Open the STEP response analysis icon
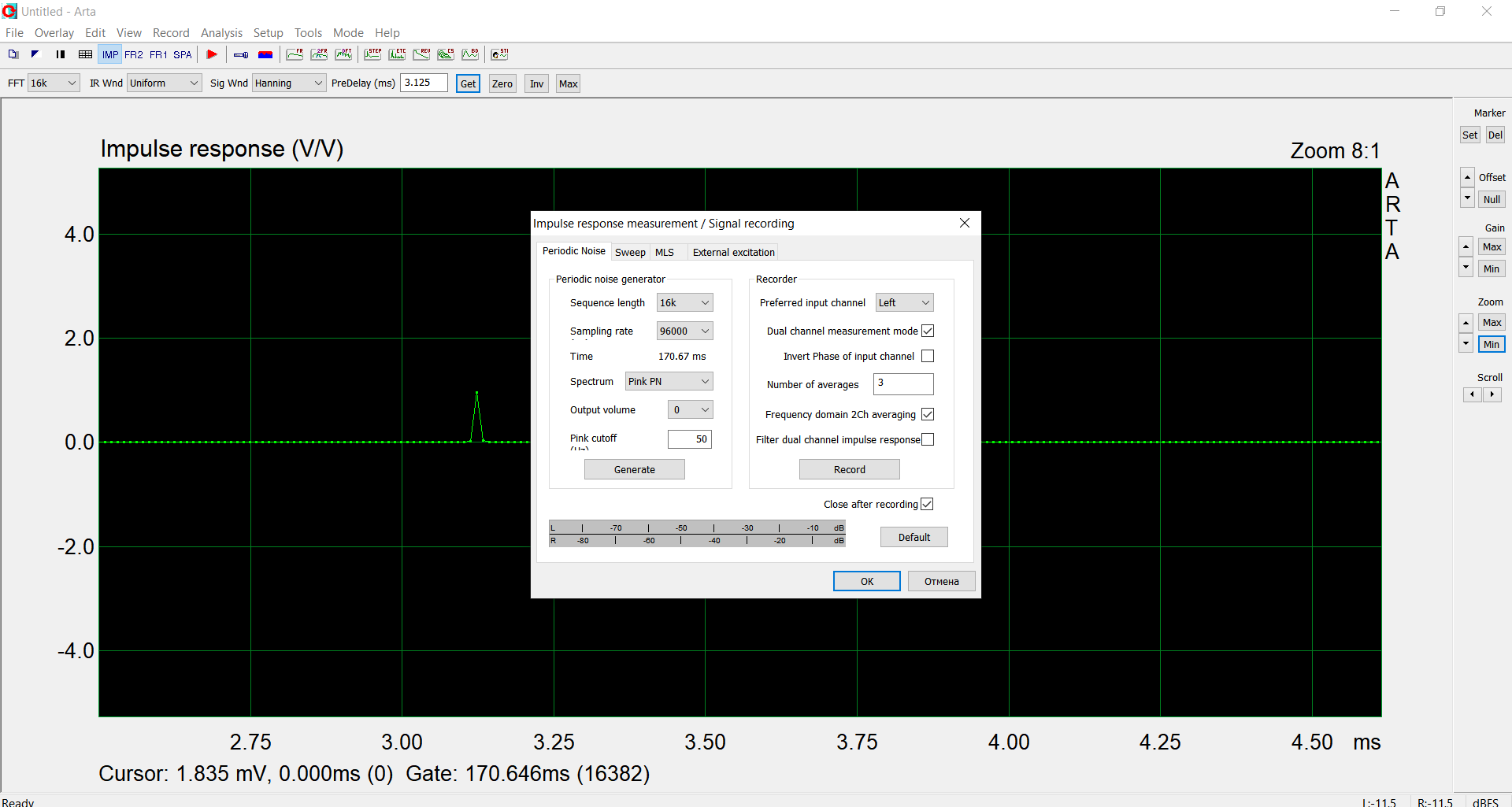The height and width of the screenshot is (807, 1512). pos(372,54)
